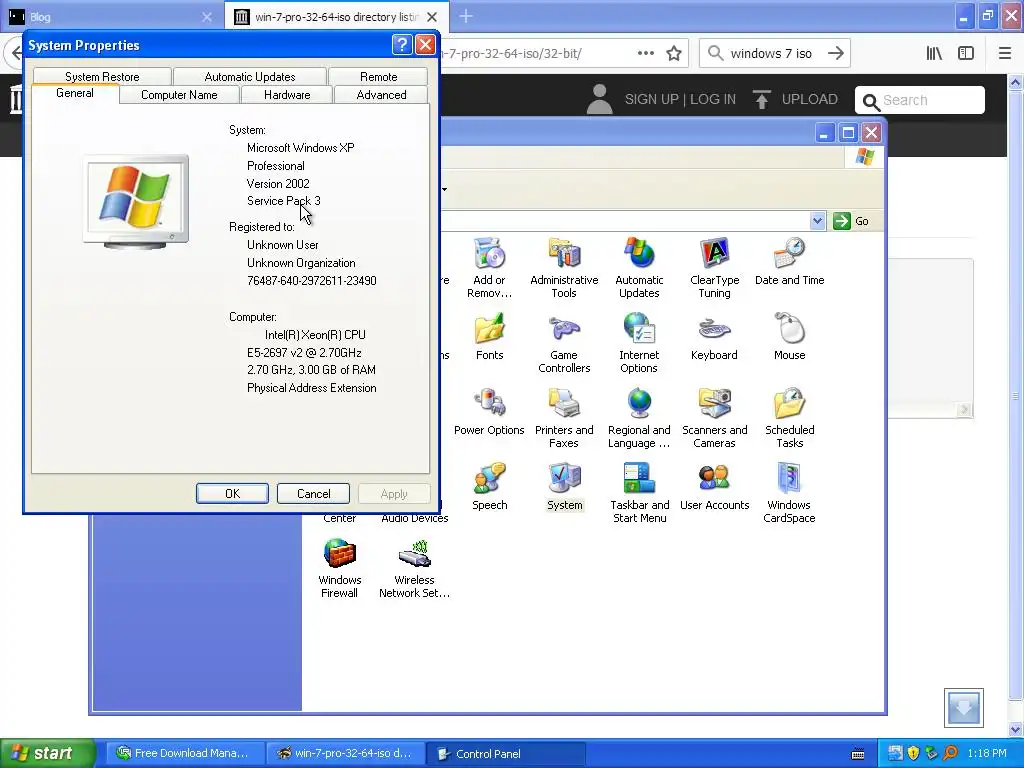Open Keyboard settings icon
Image resolution: width=1024 pixels, height=768 pixels.
(x=714, y=336)
